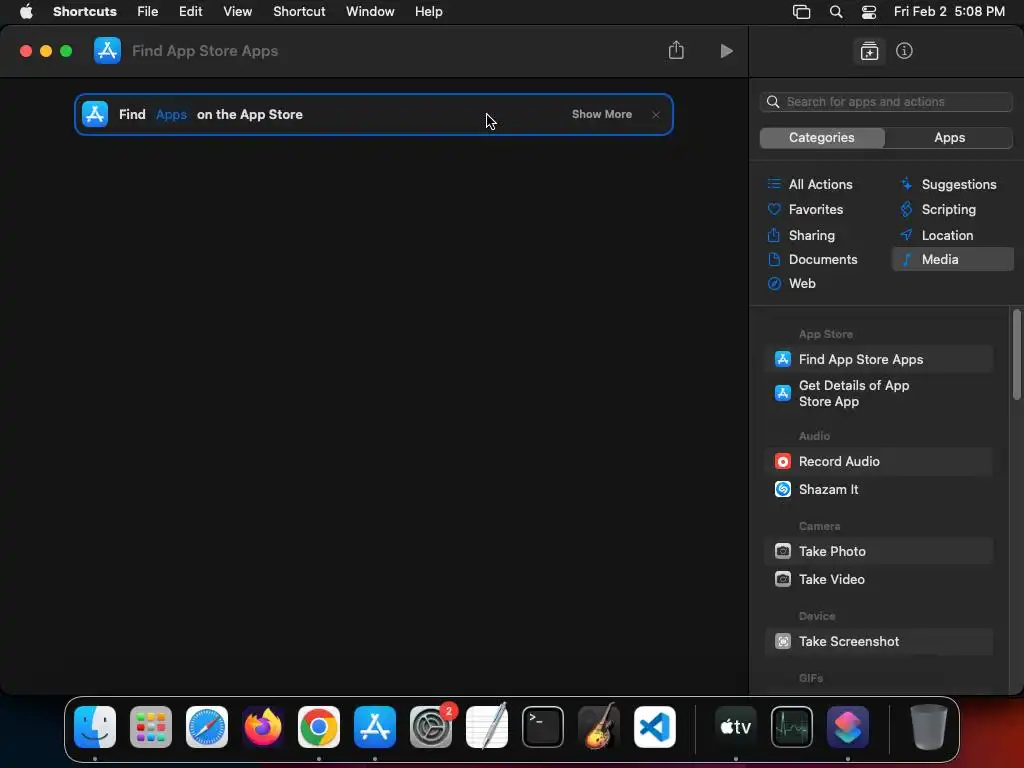Open the View menu
The width and height of the screenshot is (1024, 768).
[x=237, y=12]
